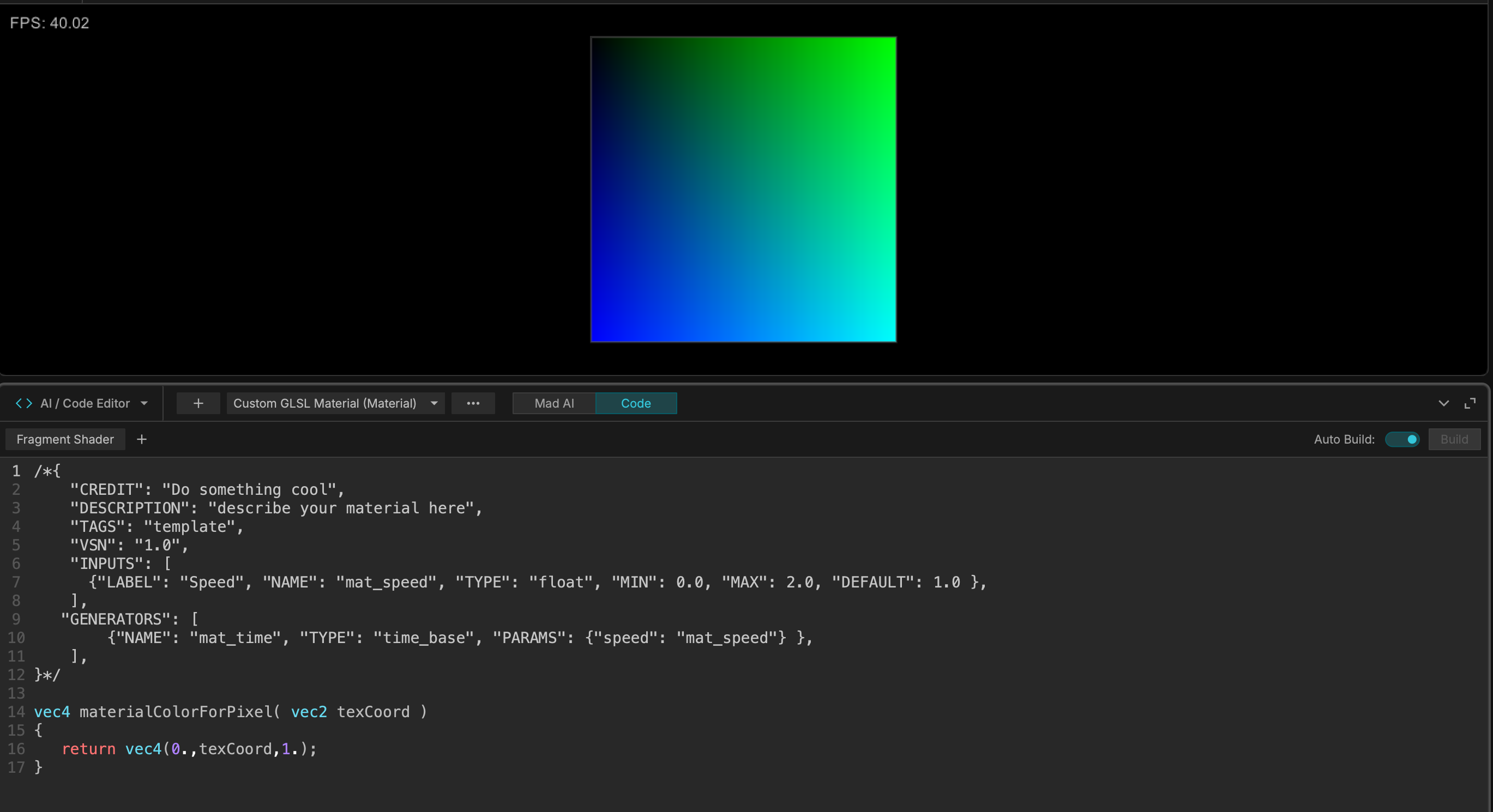1493x812 pixels.
Task: Click the Build button
Action: (x=1454, y=439)
